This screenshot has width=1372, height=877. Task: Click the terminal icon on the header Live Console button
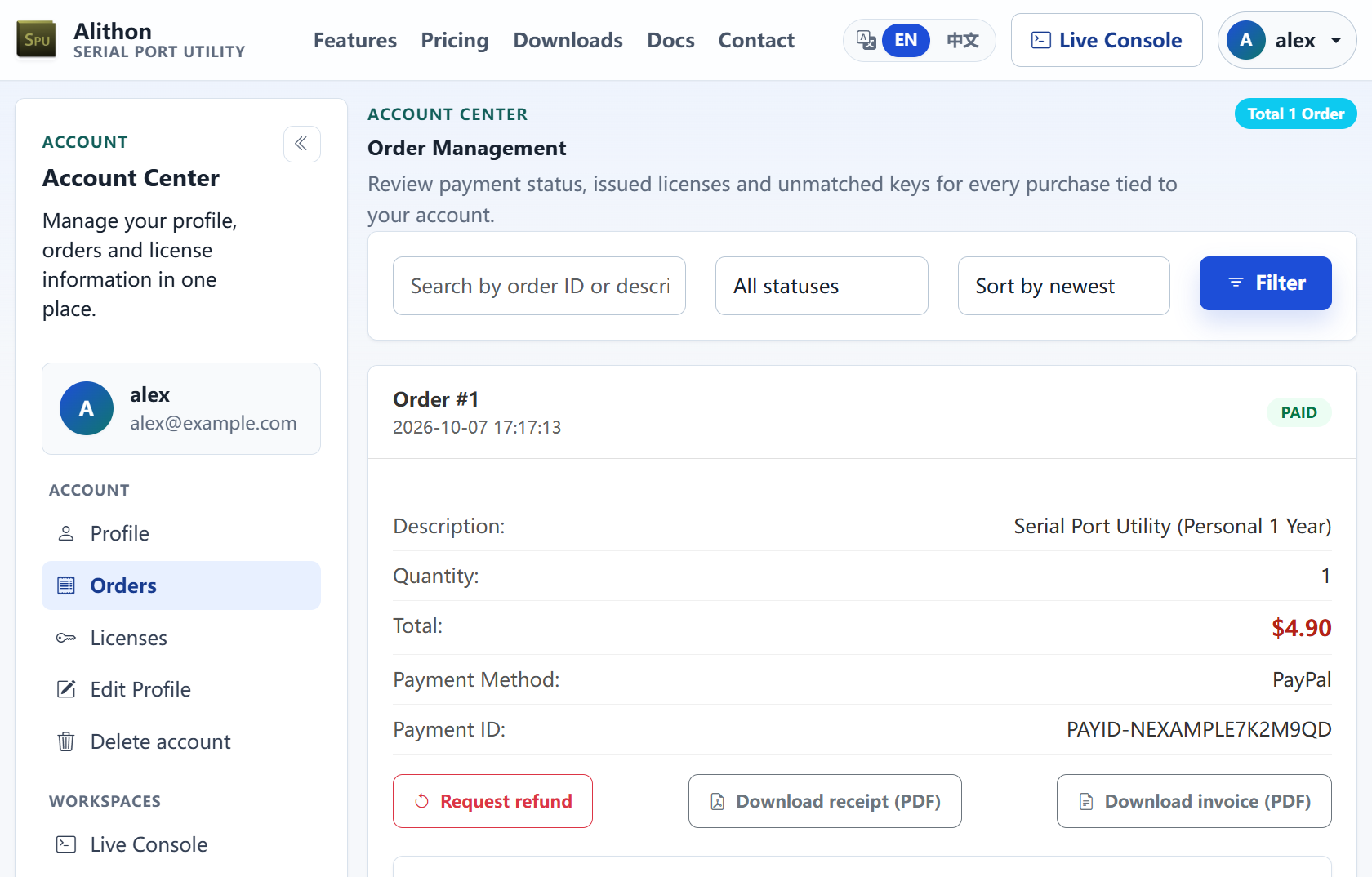point(1041,40)
